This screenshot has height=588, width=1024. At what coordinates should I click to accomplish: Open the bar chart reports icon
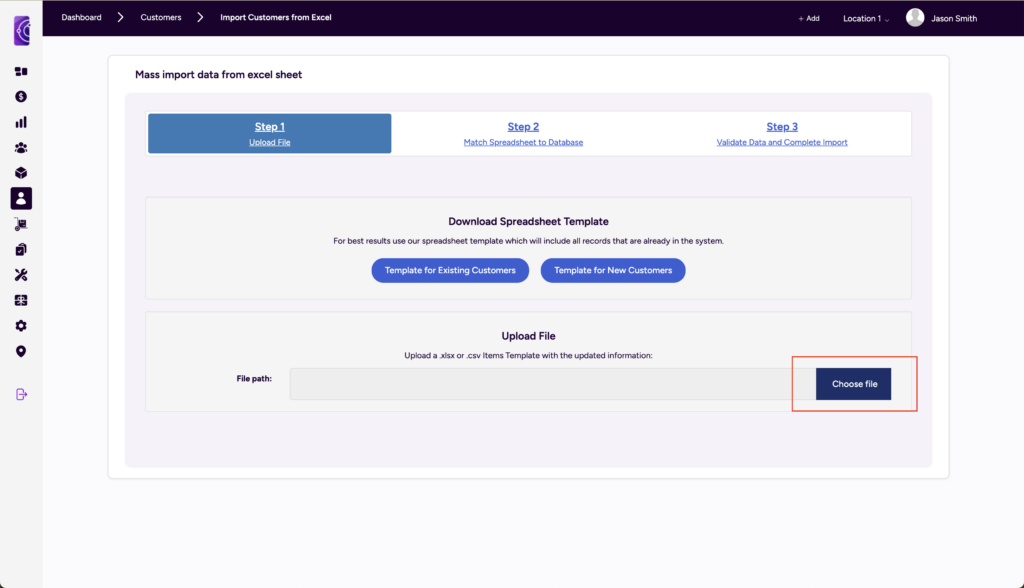pyautogui.click(x=21, y=122)
